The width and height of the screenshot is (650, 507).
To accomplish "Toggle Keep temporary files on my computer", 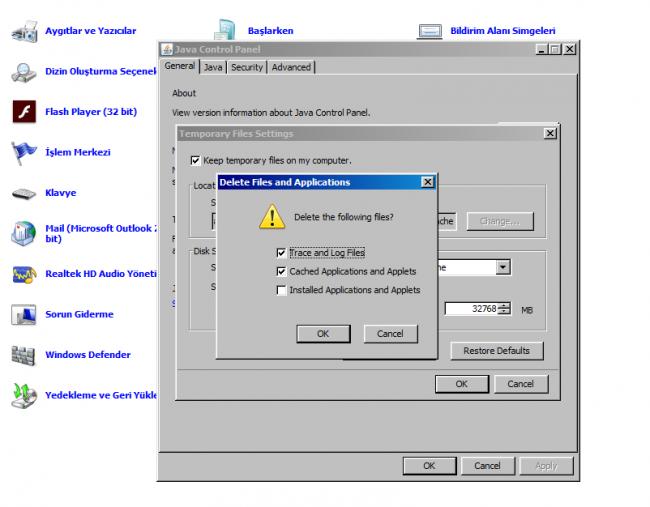I will point(195,160).
